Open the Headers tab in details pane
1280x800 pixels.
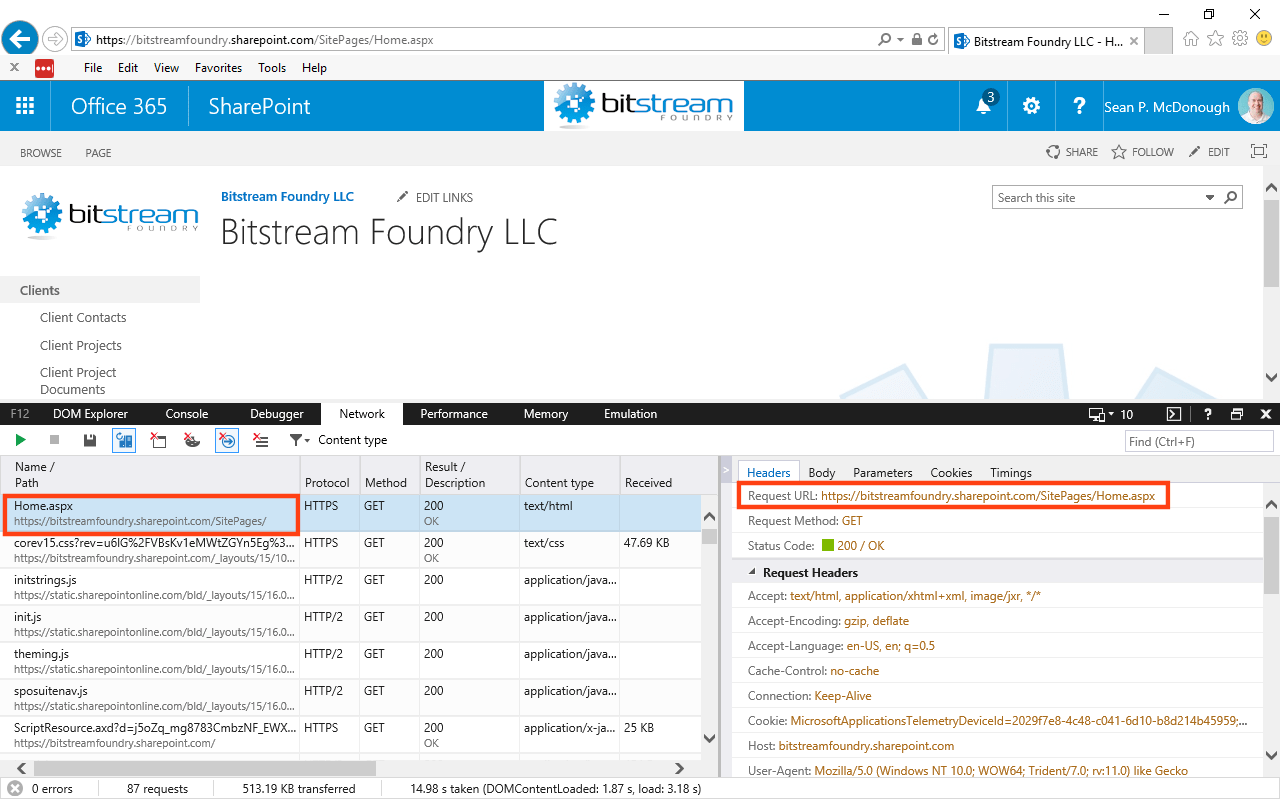(x=768, y=472)
